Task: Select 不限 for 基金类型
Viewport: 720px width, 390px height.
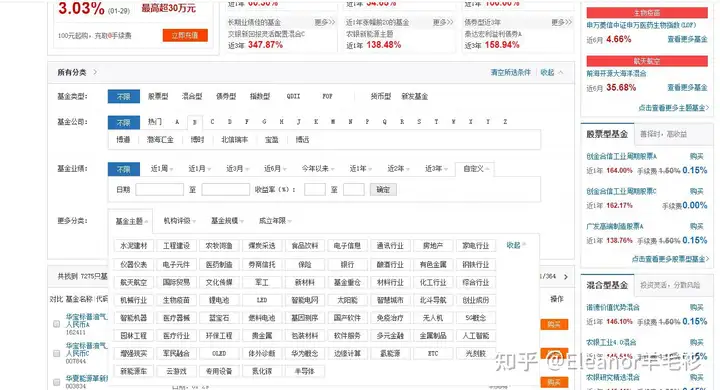Action: pyautogui.click(x=124, y=96)
